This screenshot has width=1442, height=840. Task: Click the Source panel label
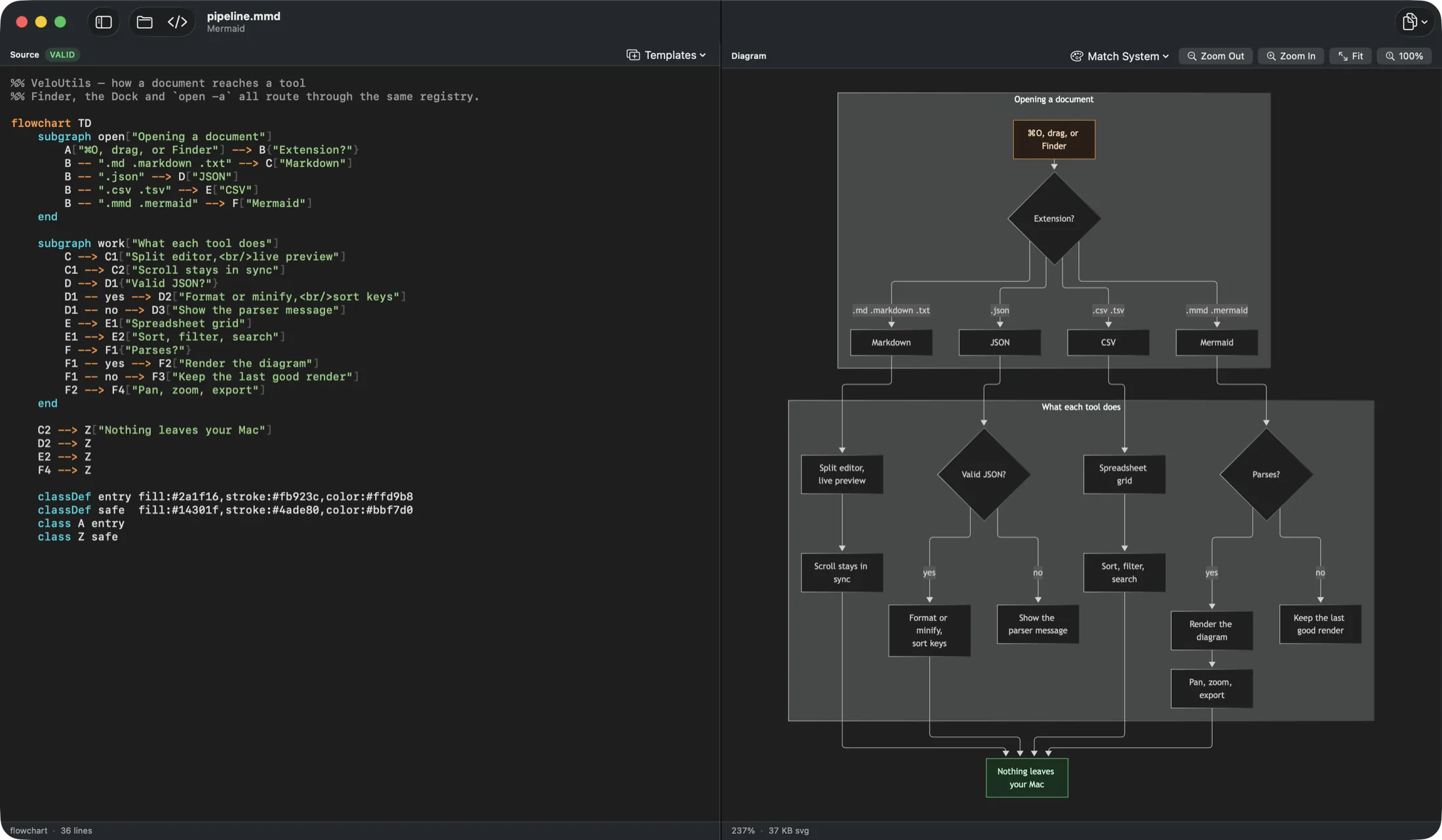point(24,55)
